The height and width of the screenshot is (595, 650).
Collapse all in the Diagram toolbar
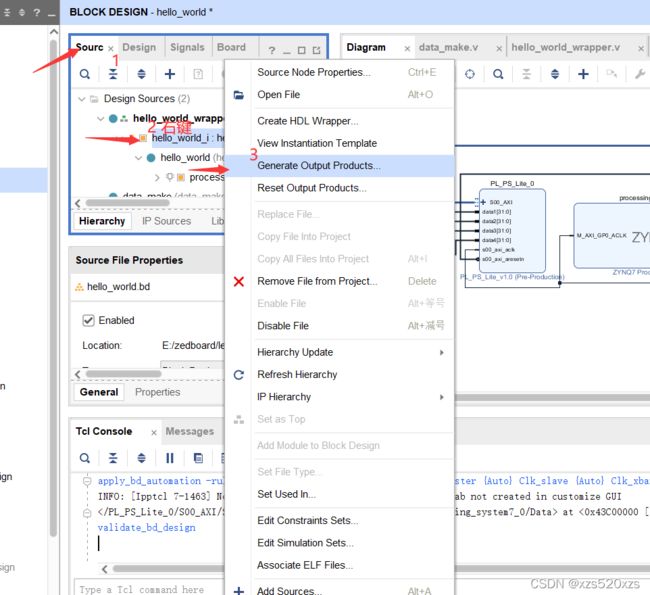526,74
